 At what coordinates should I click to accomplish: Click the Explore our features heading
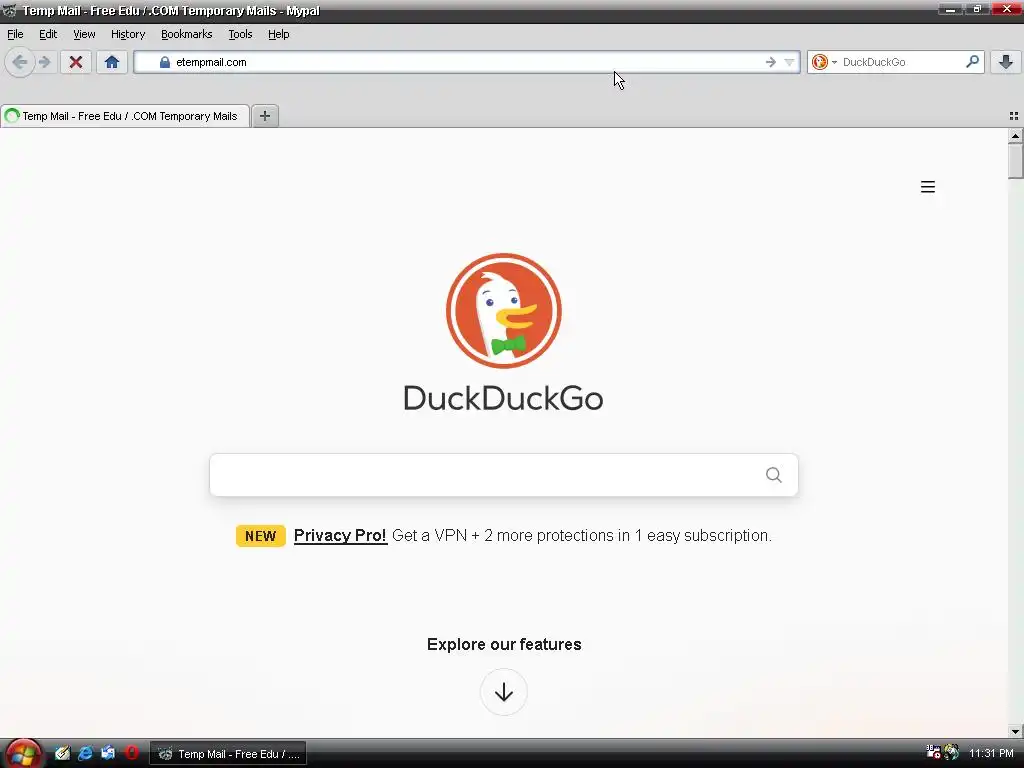point(504,644)
